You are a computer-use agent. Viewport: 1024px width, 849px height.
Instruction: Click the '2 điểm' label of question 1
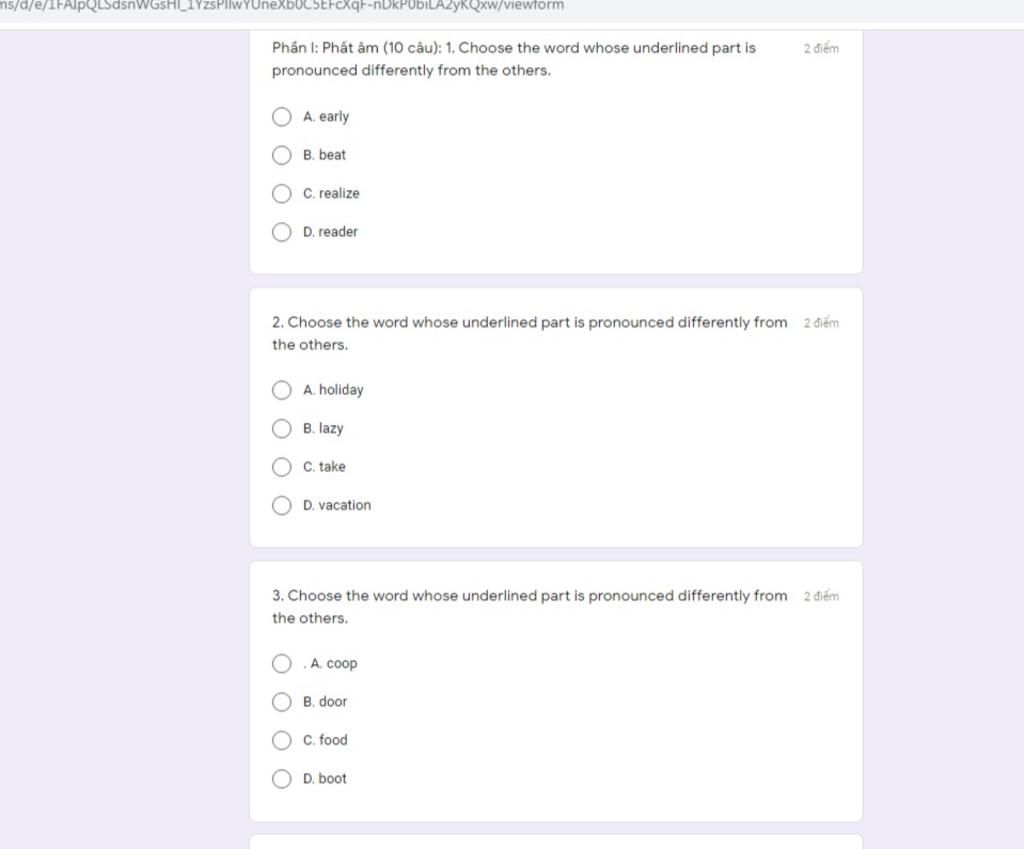coord(822,49)
